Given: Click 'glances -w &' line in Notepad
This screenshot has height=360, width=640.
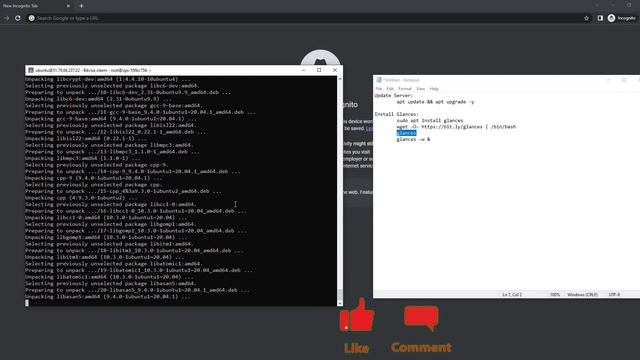Looking at the screenshot, I should (413, 139).
